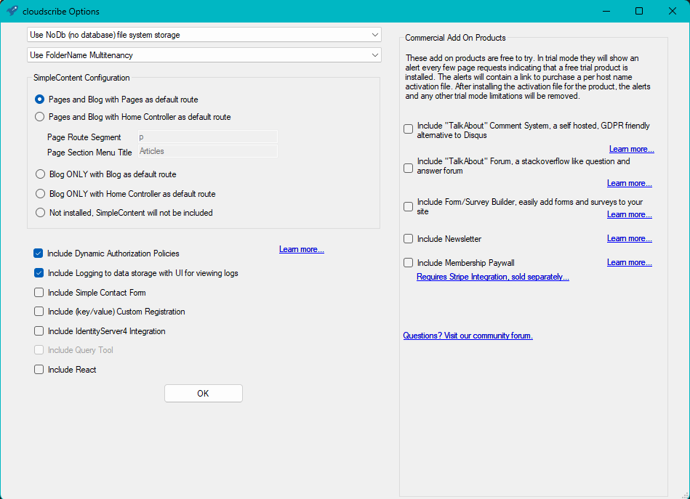Screen dimensions: 690x499
Task: Enable TalkAbout Comment System add-on checkbox
Action: point(408,129)
